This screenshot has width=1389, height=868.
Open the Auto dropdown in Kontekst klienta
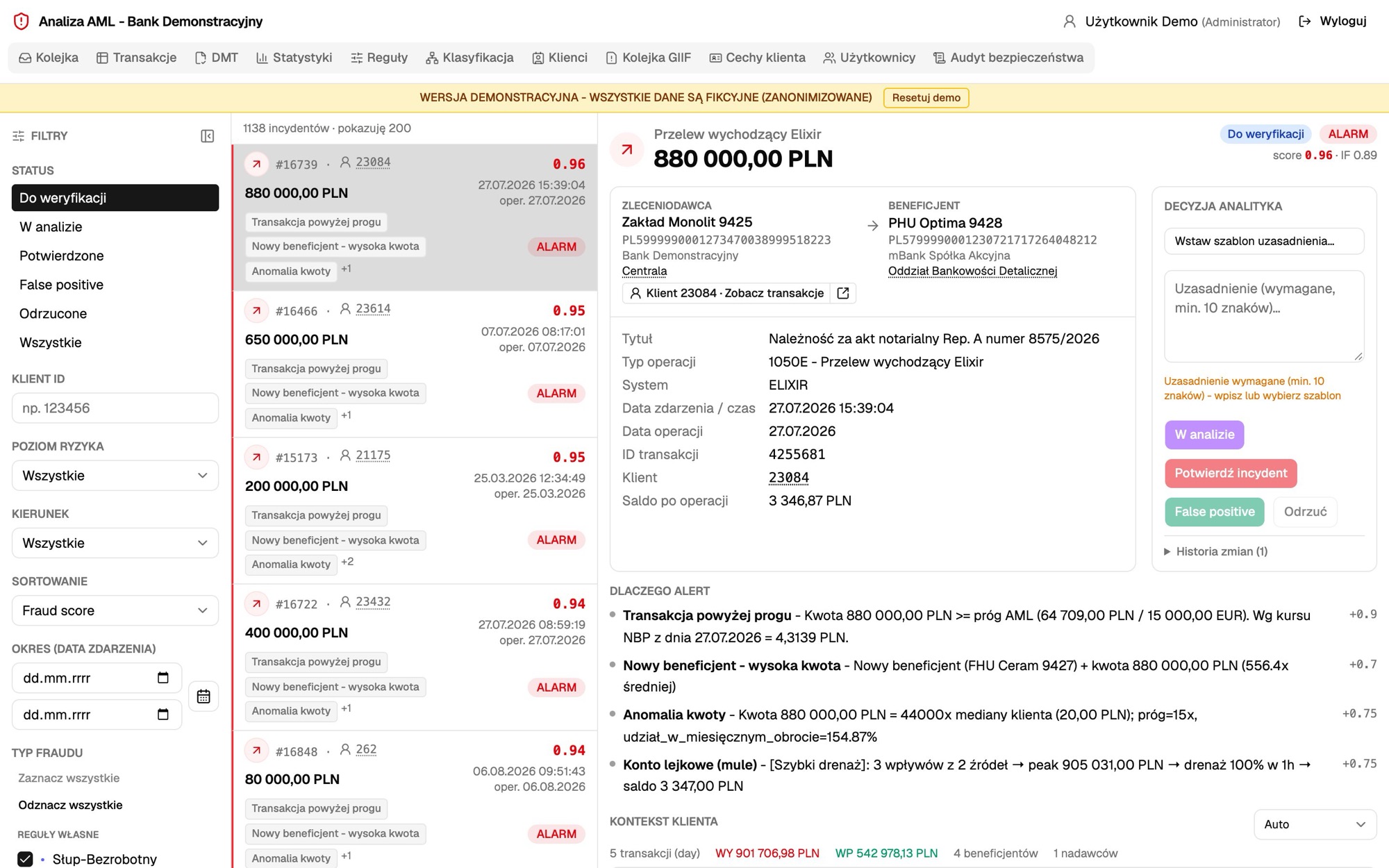pos(1315,824)
